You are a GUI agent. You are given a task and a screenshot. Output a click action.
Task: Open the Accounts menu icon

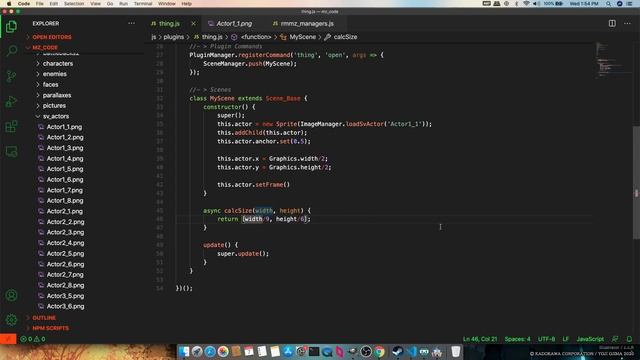point(11,295)
